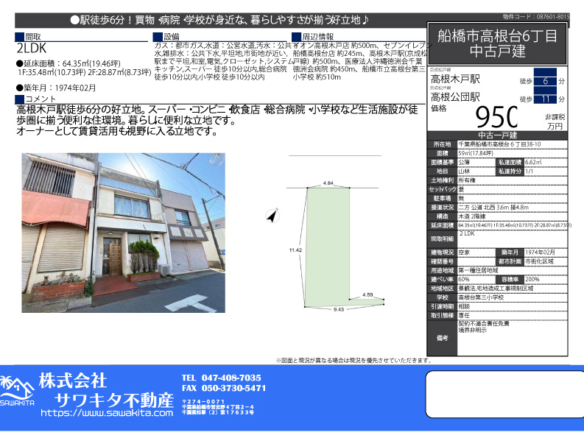Click the 建物現況 value 空家
The height and width of the screenshot is (438, 584).
(x=464, y=253)
